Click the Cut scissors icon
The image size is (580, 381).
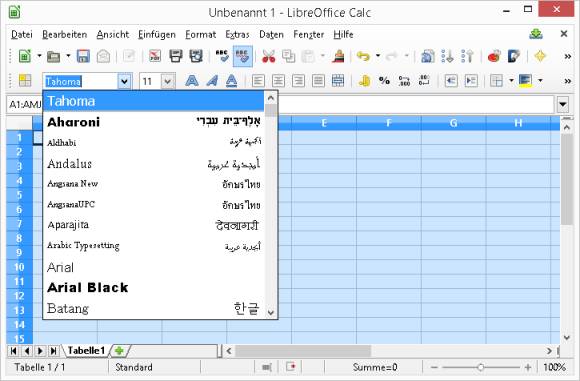click(x=269, y=56)
